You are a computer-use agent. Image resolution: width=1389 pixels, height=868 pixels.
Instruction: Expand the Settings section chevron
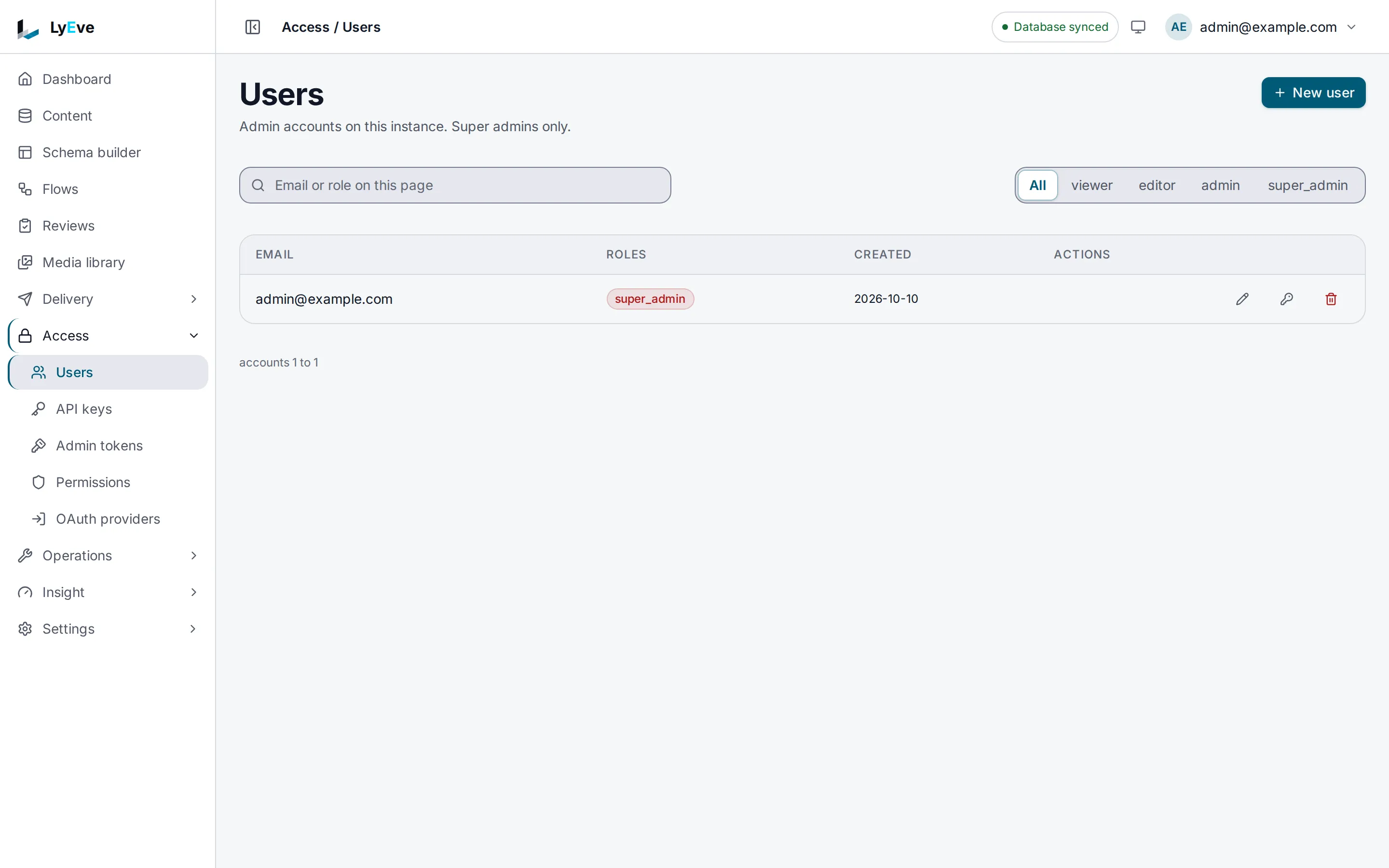[193, 629]
